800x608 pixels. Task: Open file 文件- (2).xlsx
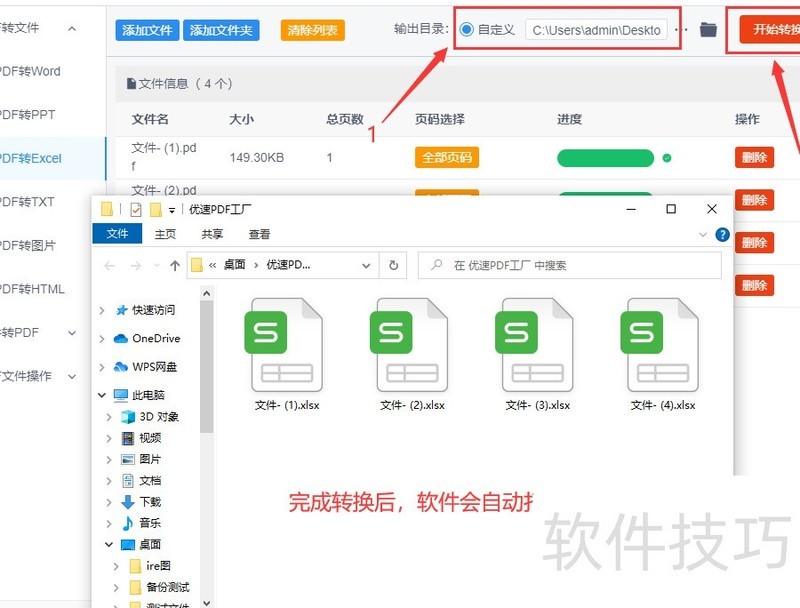412,356
